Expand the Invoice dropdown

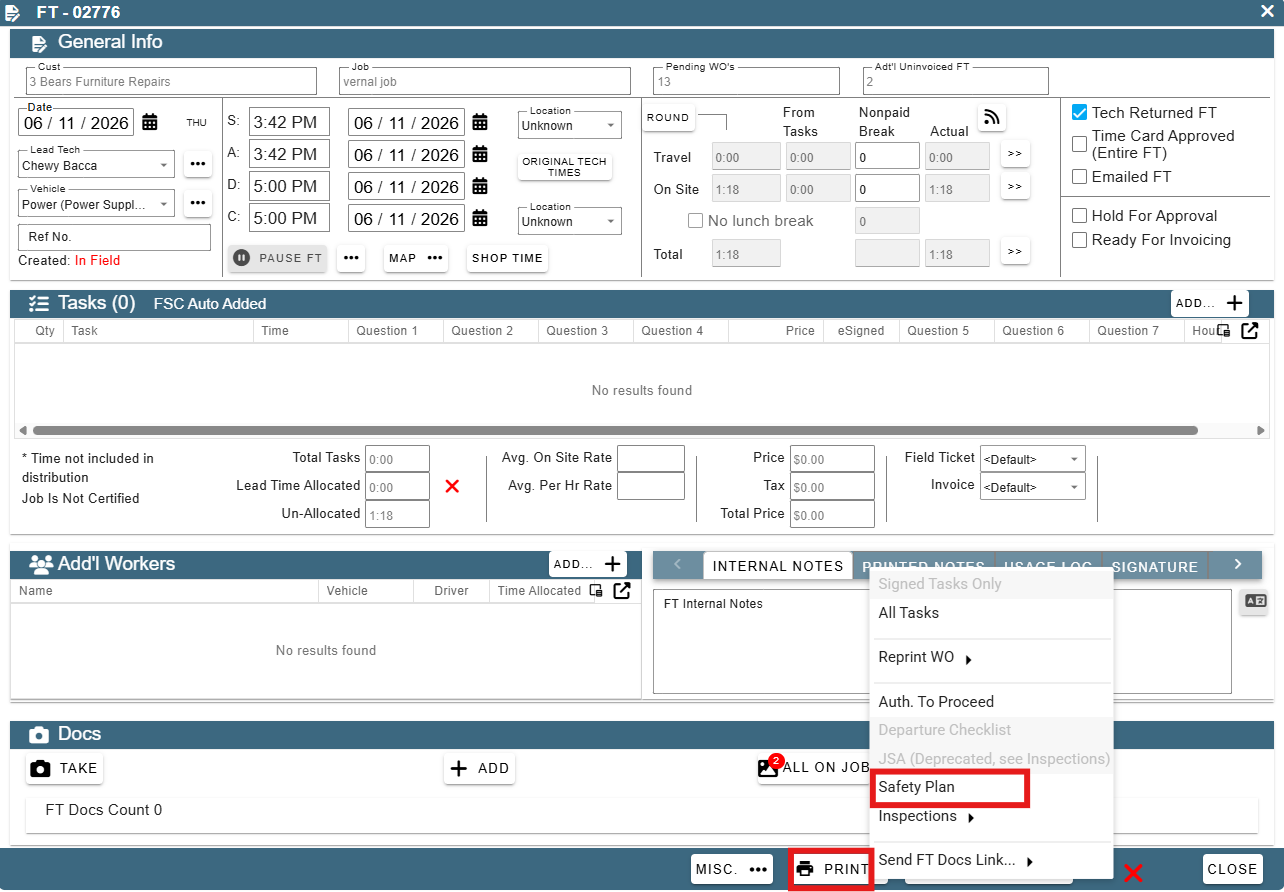tap(1033, 487)
